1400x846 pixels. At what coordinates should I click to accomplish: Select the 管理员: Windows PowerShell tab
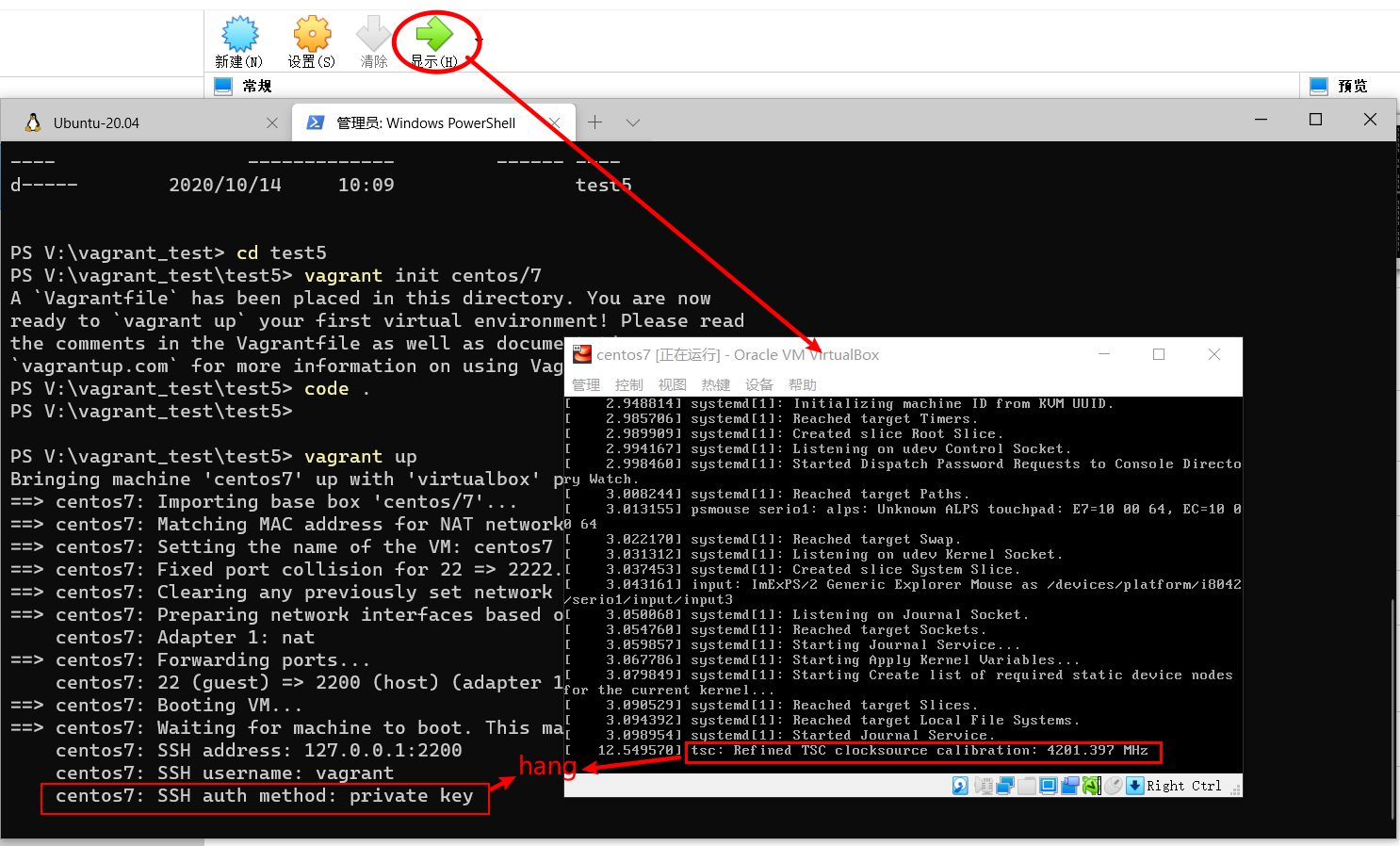pos(432,122)
